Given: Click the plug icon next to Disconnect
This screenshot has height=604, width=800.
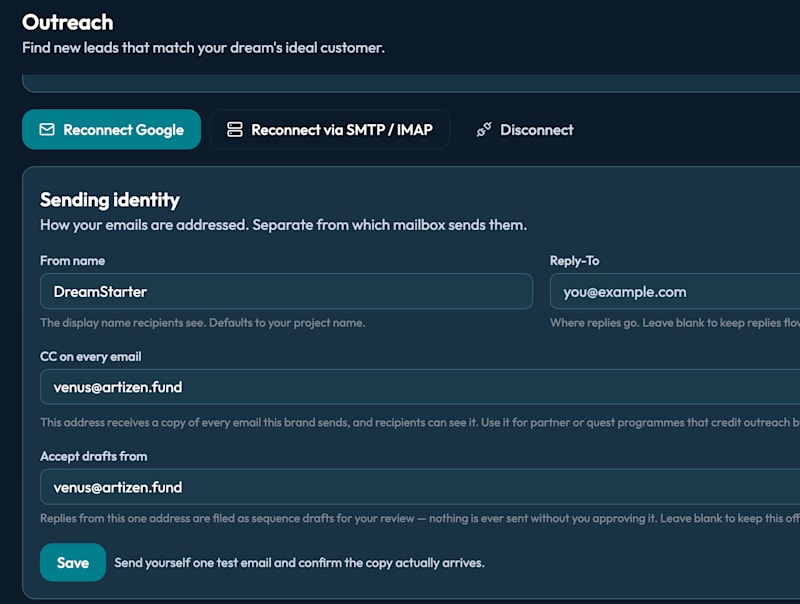Looking at the screenshot, I should coord(484,130).
